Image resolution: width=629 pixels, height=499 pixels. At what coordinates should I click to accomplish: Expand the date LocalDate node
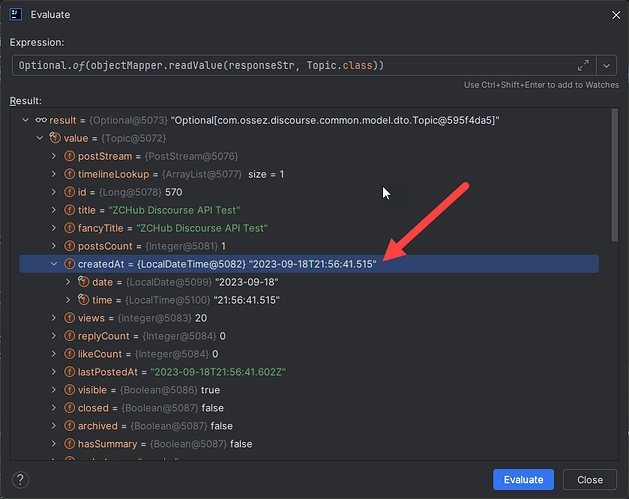click(x=69, y=282)
